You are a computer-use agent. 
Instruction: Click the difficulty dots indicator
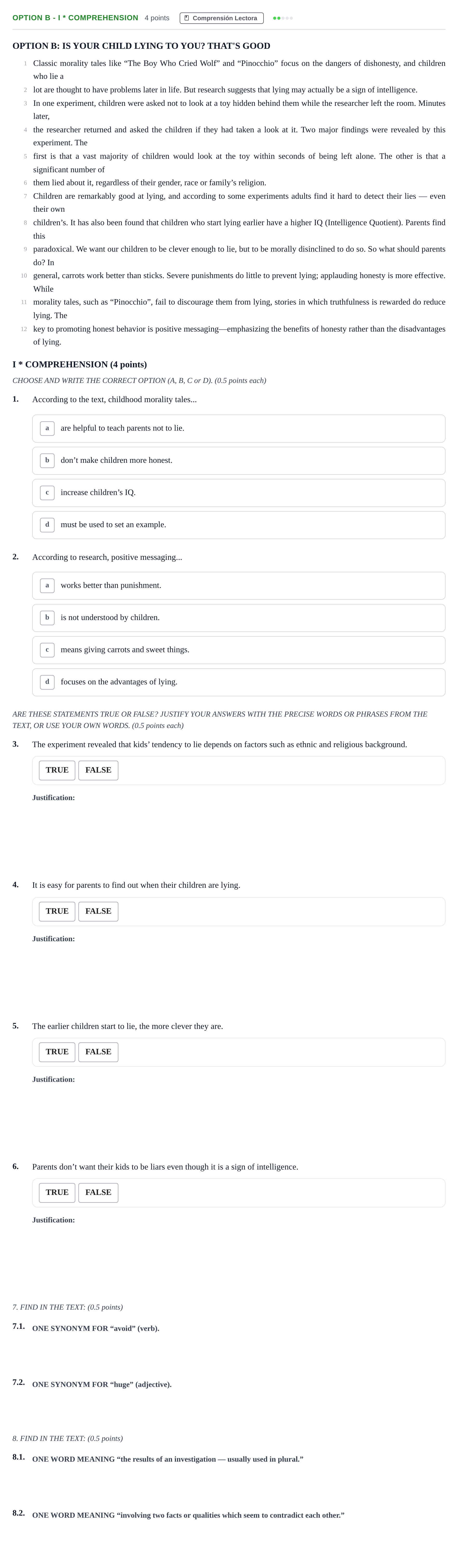tap(283, 18)
